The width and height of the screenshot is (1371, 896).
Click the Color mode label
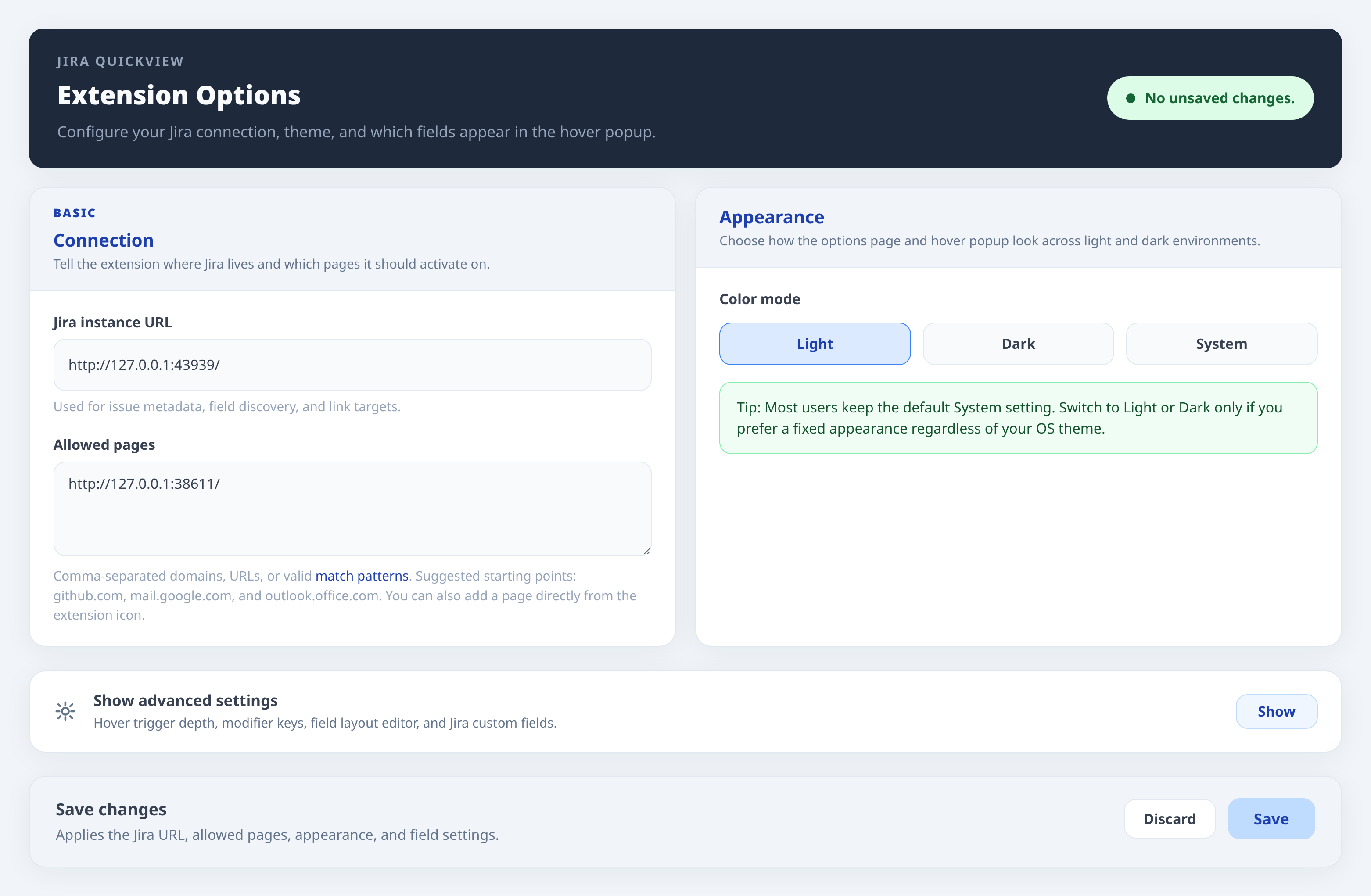[x=759, y=299]
